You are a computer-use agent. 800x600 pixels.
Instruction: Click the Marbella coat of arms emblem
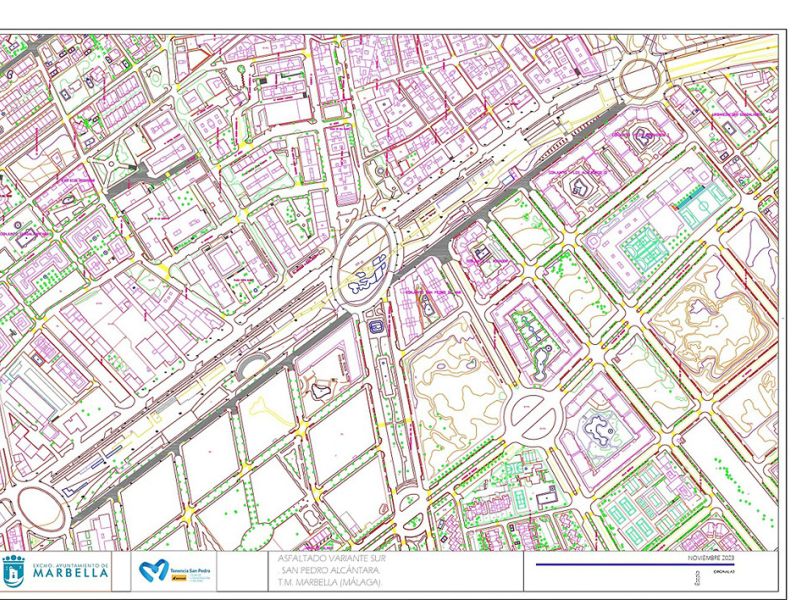click(x=13, y=571)
